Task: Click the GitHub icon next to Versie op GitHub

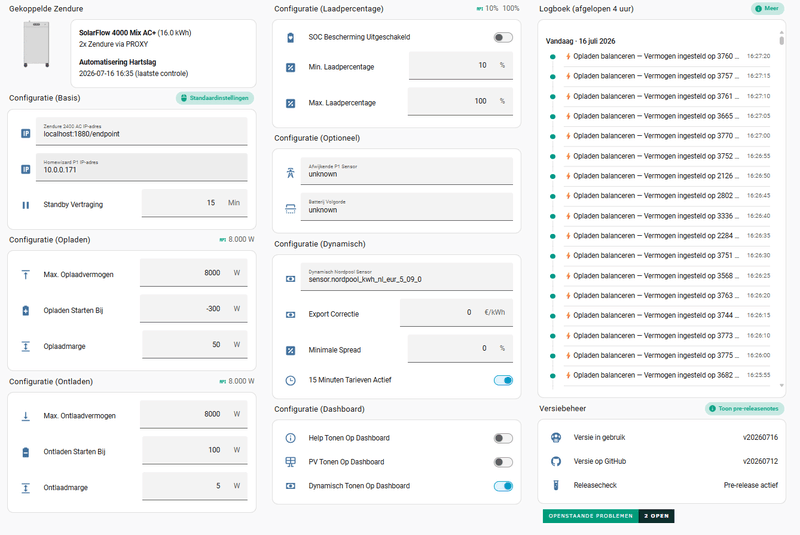Action: point(556,462)
